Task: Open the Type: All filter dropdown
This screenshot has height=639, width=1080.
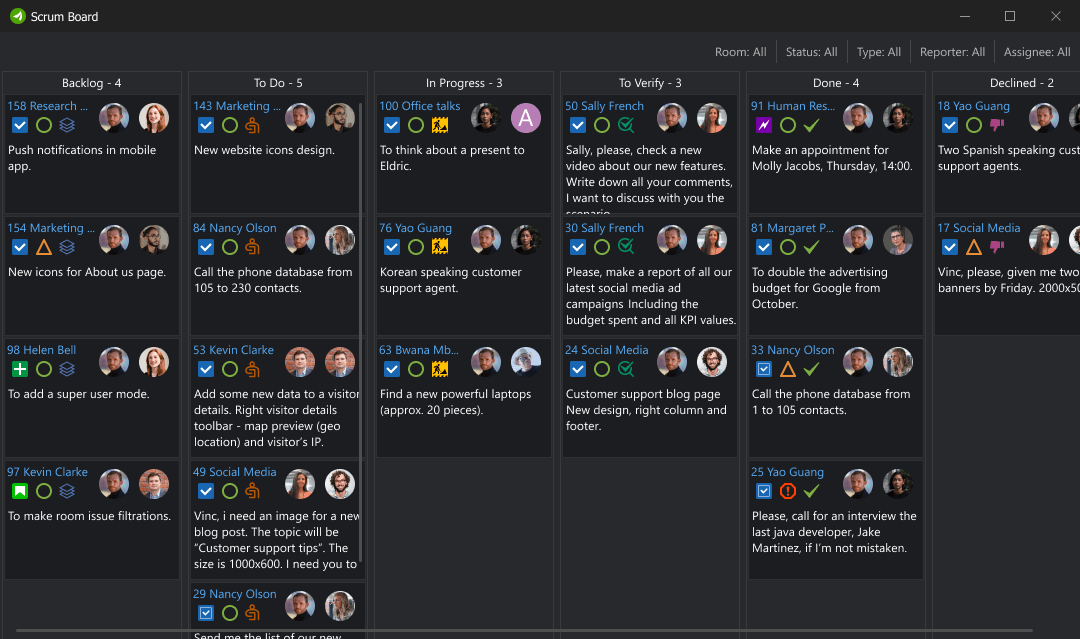Action: click(878, 51)
